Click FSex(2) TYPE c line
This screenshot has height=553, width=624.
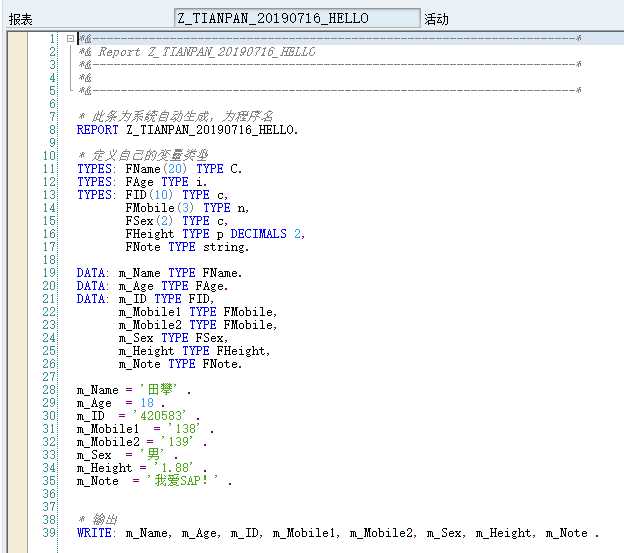(x=177, y=221)
